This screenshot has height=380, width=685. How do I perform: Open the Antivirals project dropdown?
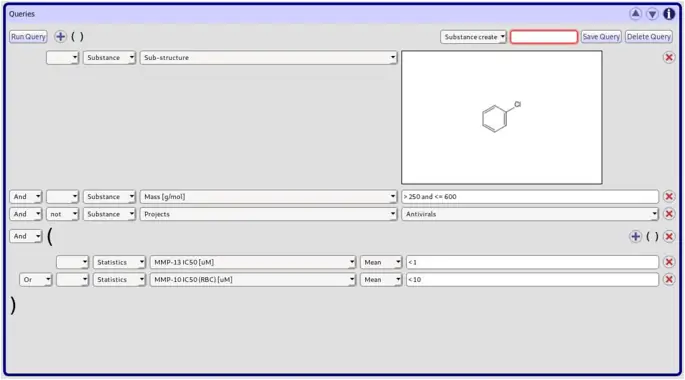pos(529,214)
